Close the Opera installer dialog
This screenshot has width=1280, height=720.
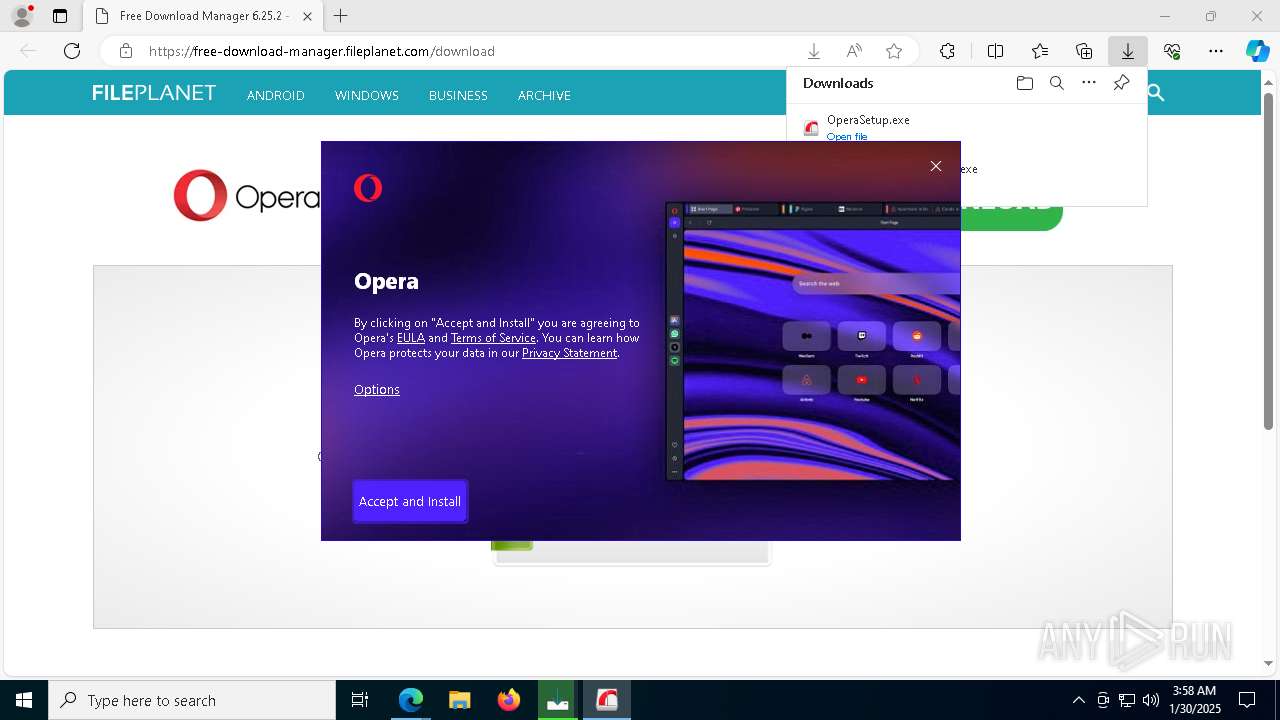(x=936, y=166)
